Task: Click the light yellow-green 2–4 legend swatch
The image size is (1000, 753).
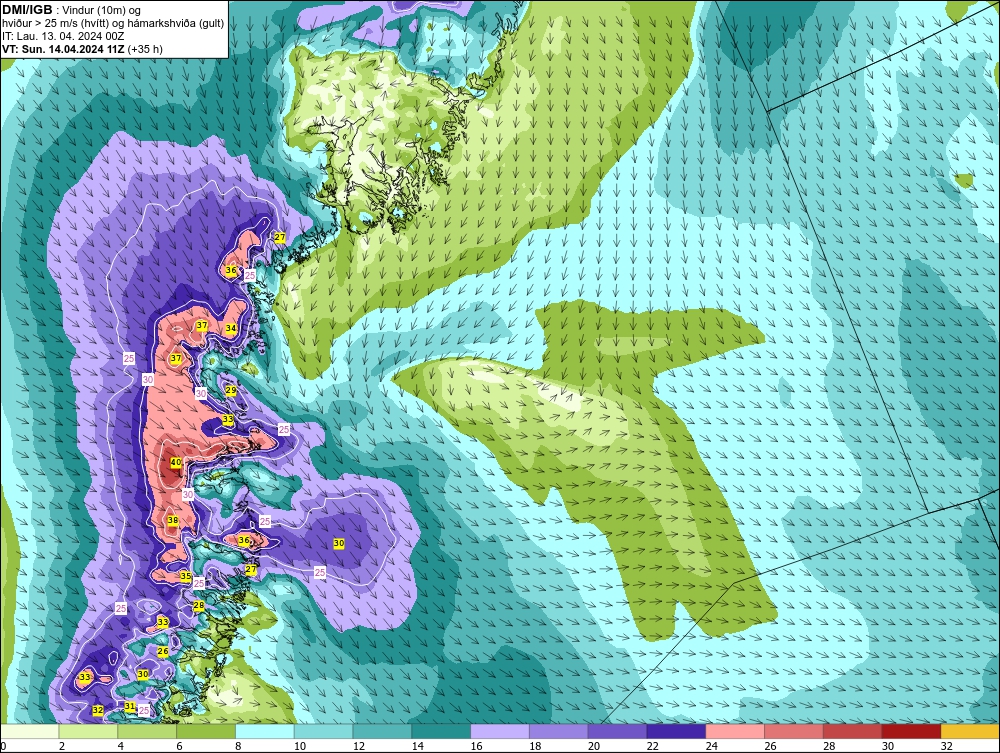Action: 88,731
